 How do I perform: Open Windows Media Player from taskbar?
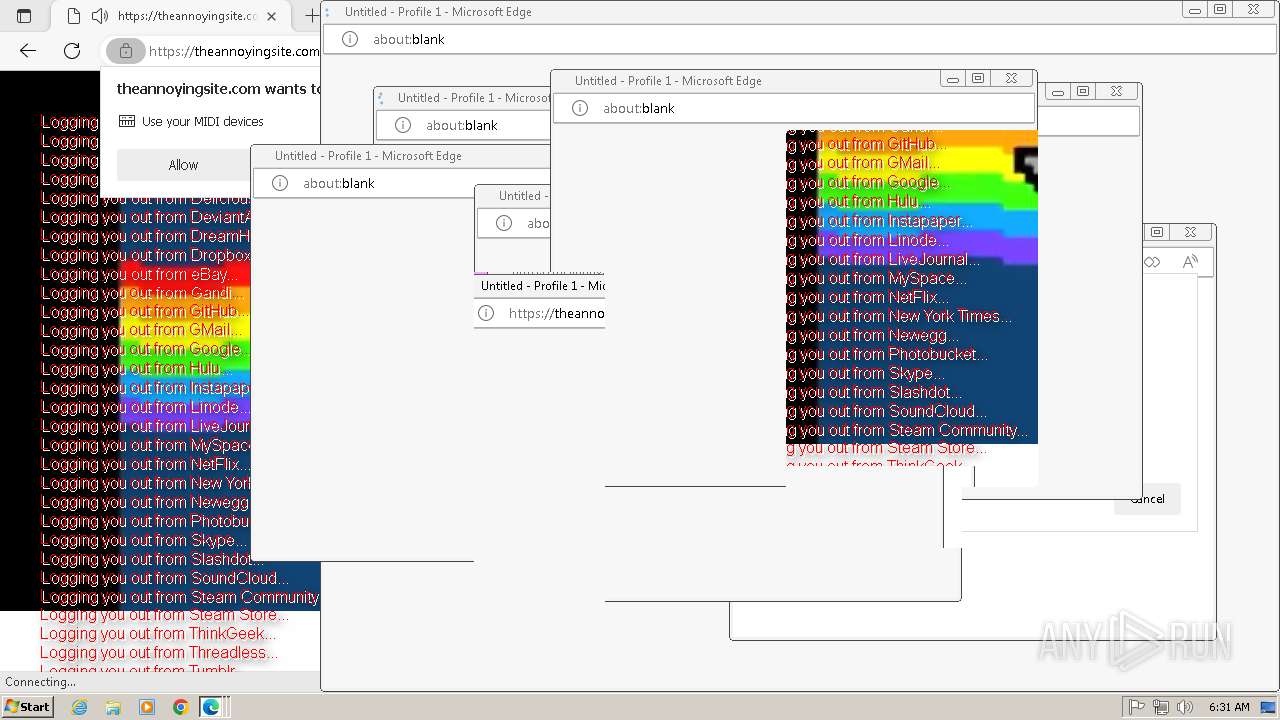pos(147,707)
